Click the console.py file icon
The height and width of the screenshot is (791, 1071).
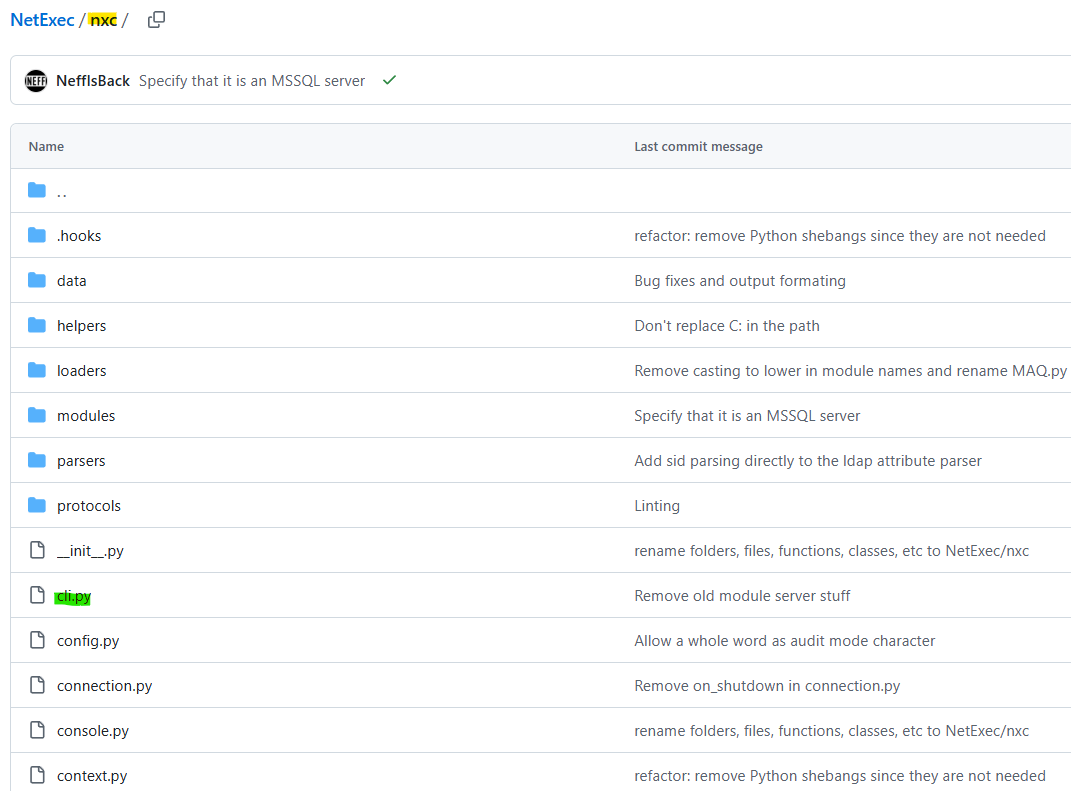[x=37, y=731]
